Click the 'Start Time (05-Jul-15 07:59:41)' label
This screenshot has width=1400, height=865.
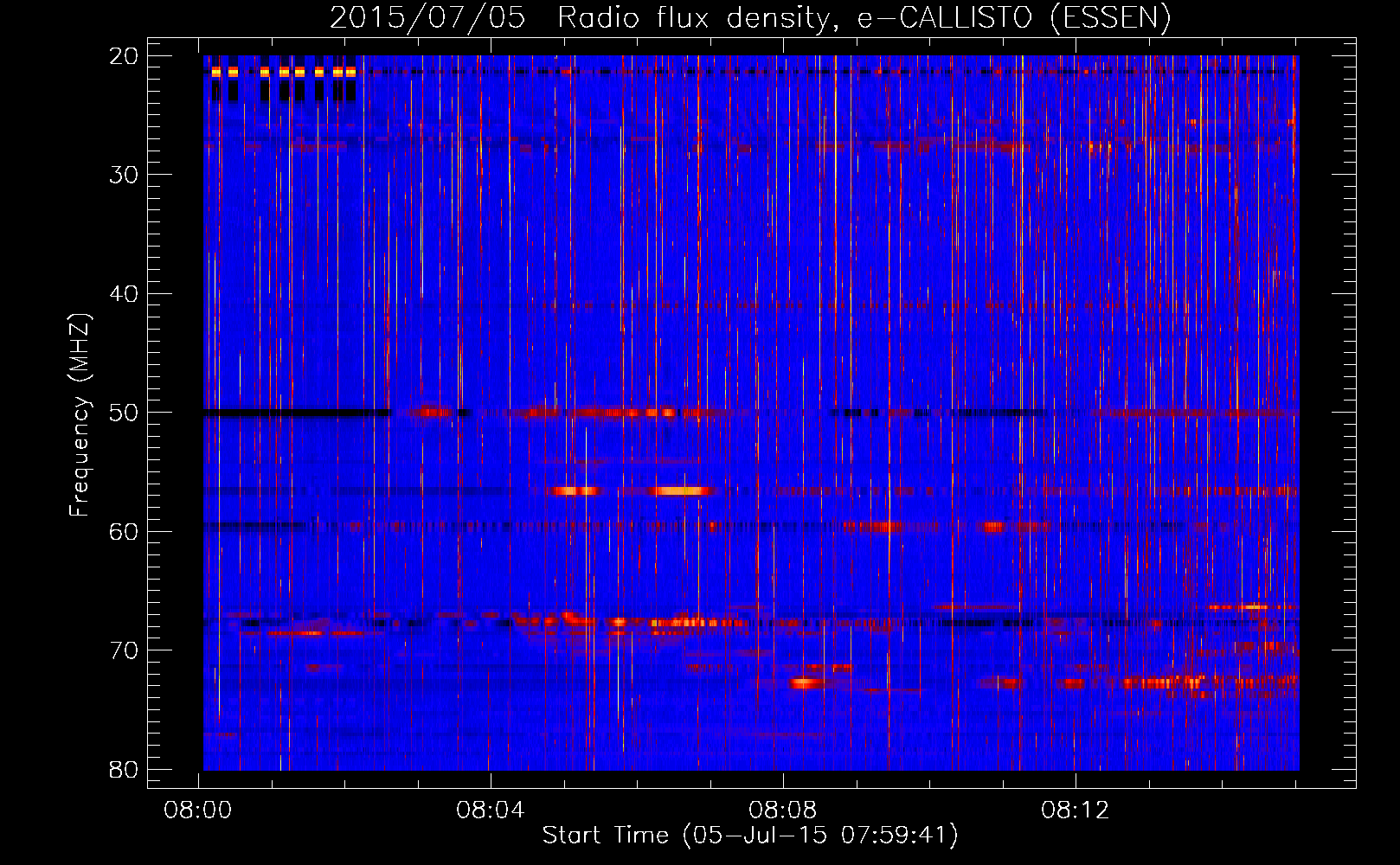click(750, 836)
